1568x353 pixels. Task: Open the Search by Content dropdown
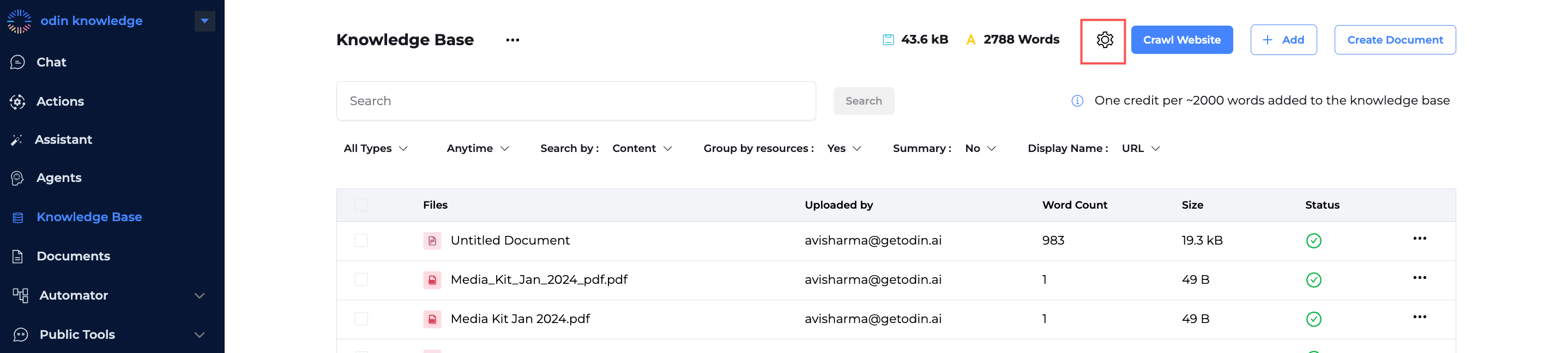coord(642,149)
